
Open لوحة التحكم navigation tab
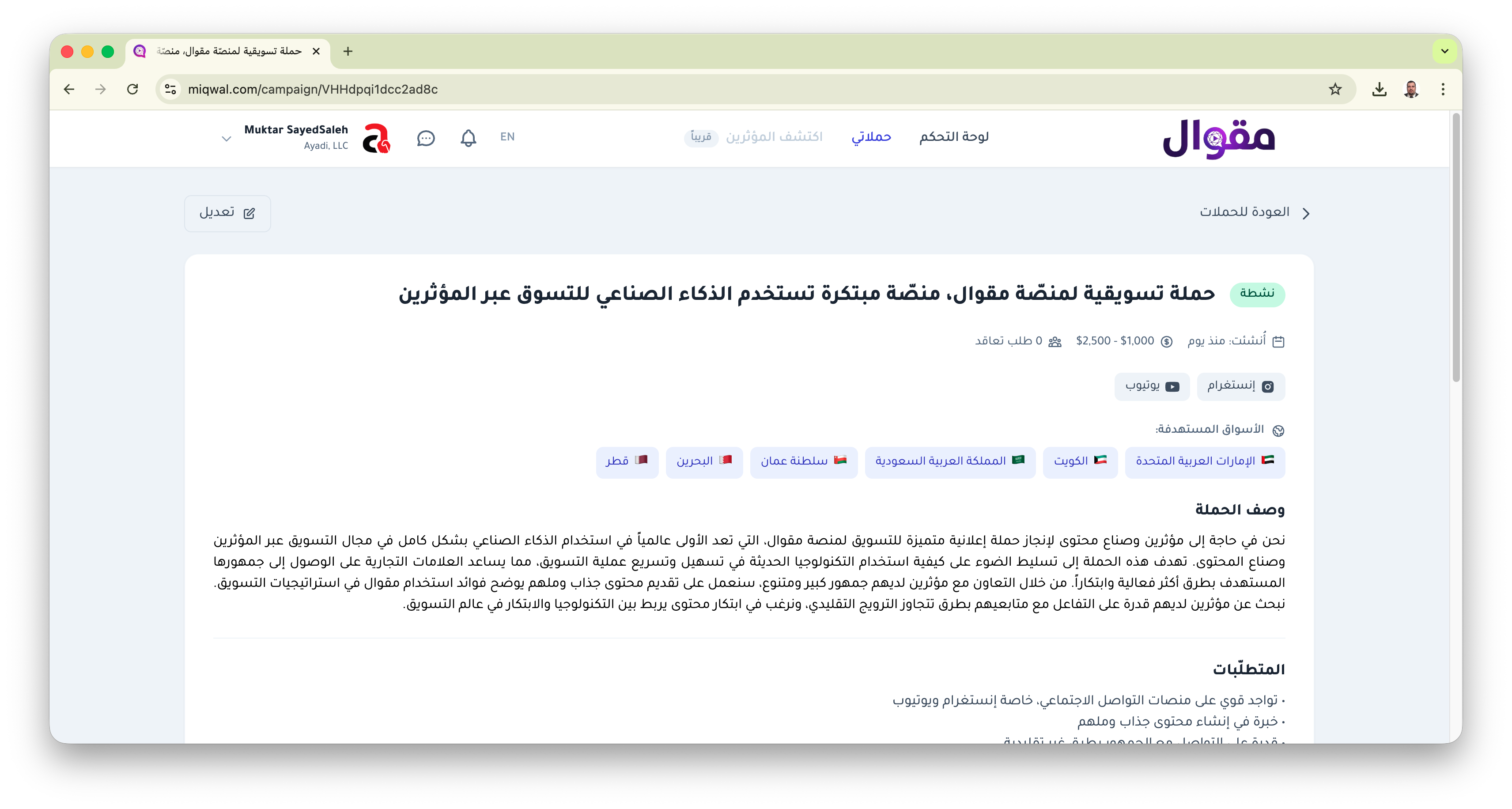point(954,137)
